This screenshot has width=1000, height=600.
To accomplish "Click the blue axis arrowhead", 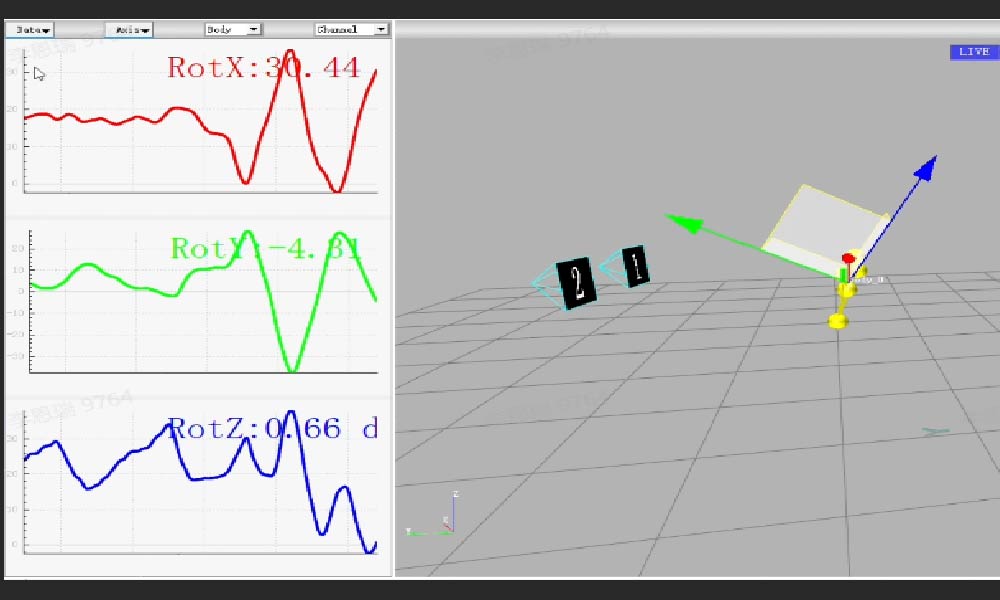I will click(x=926, y=168).
